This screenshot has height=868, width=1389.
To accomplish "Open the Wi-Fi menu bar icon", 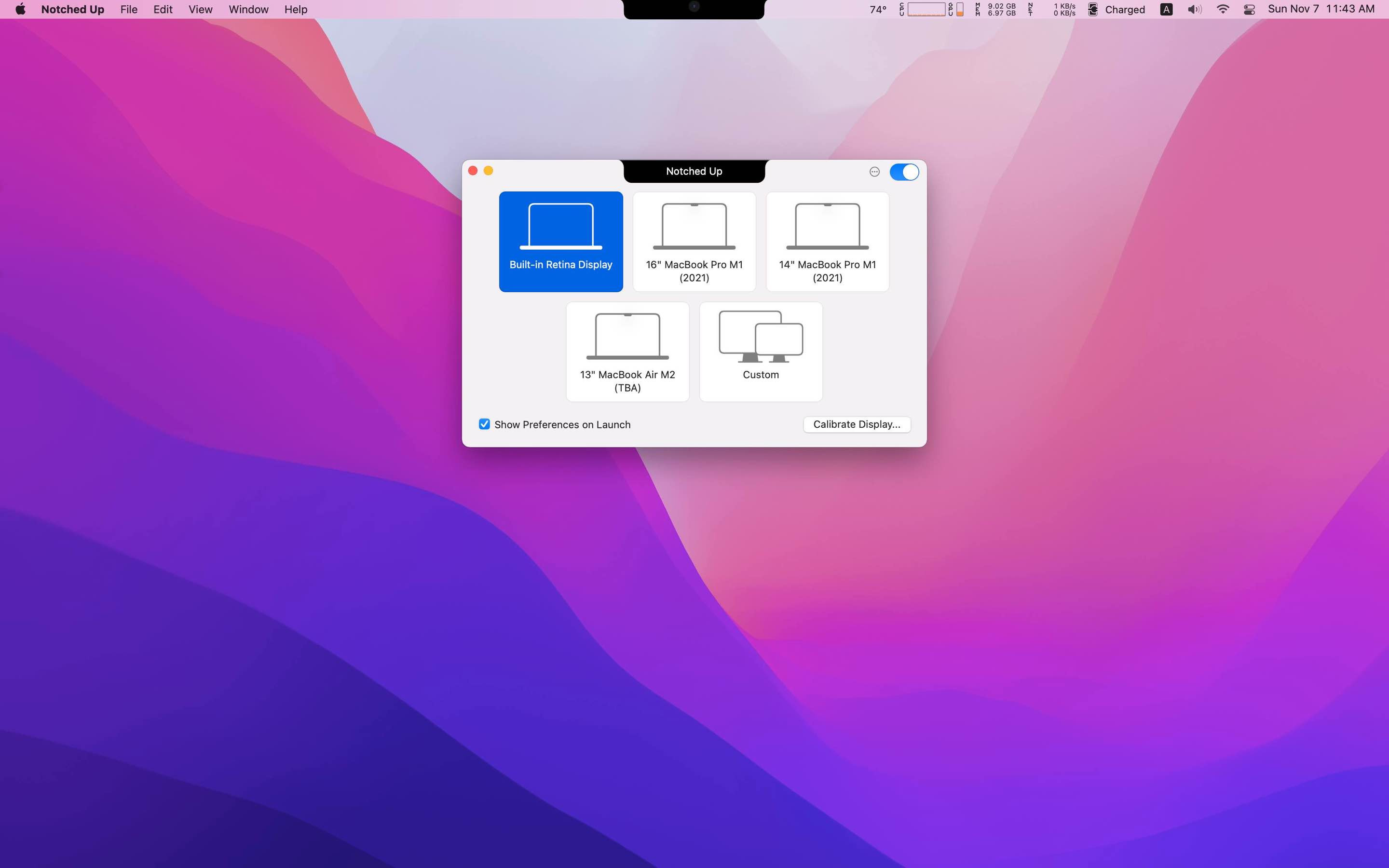I will pyautogui.click(x=1223, y=9).
